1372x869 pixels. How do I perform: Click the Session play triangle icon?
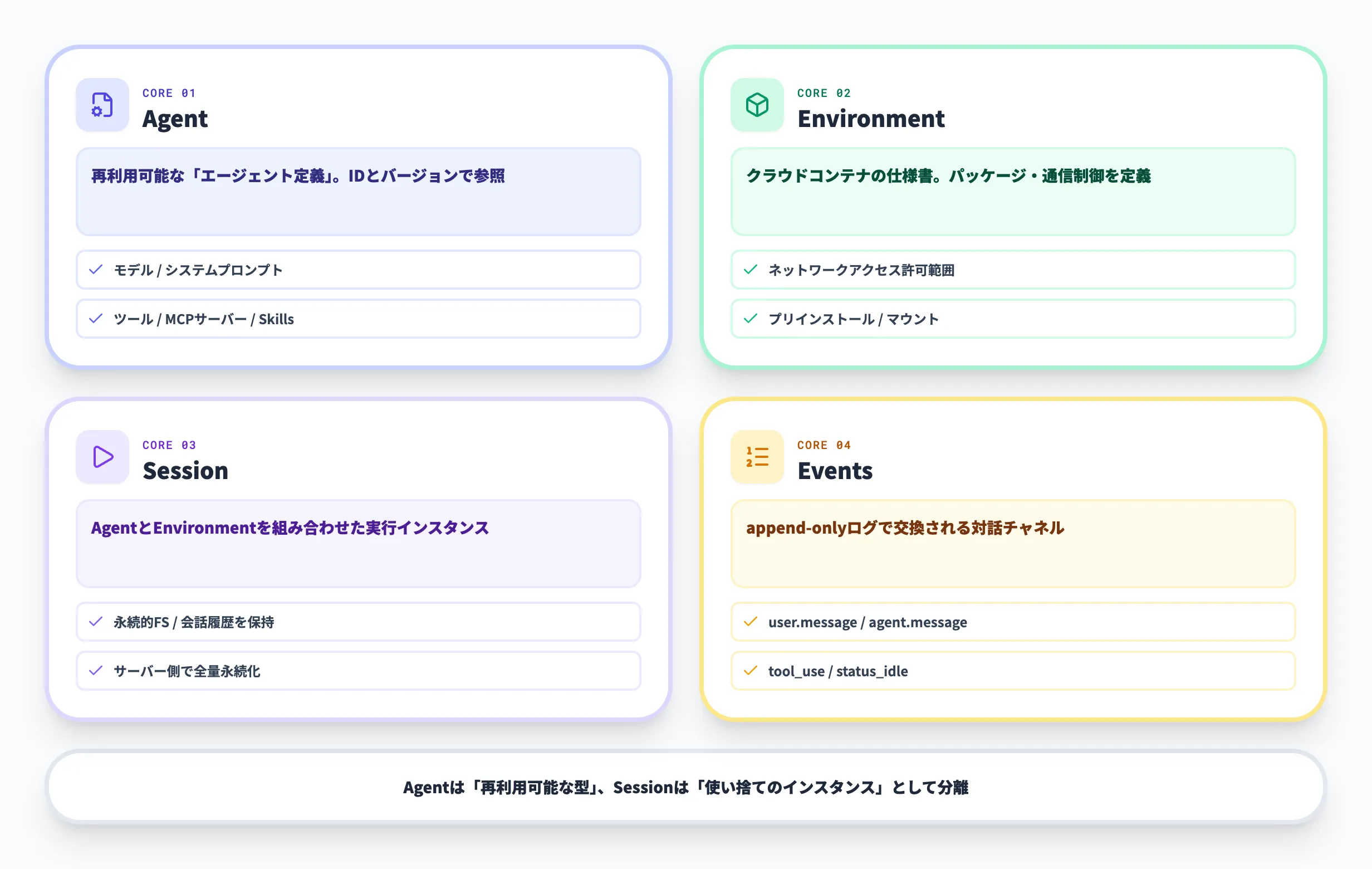click(x=102, y=457)
